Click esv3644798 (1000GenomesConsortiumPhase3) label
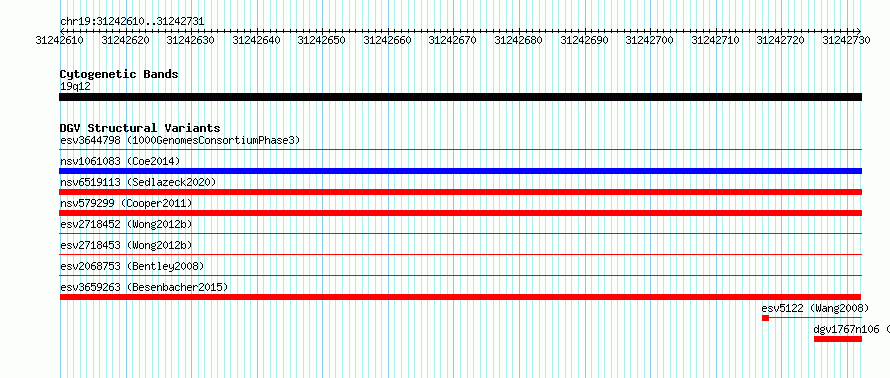Image resolution: width=890 pixels, height=378 pixels. coord(180,140)
